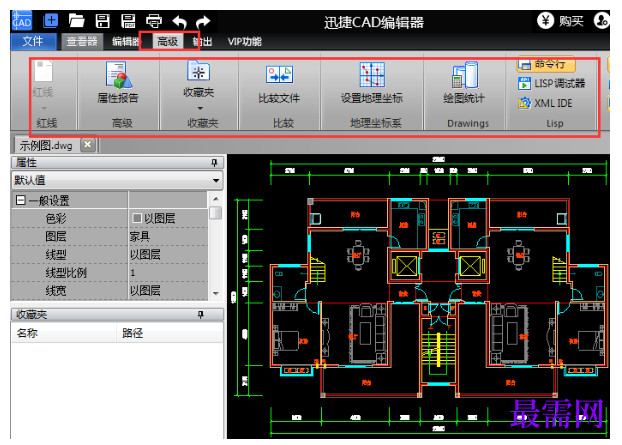This screenshot has height=445, width=622.
Task: Open the 文件 menu
Action: pyautogui.click(x=33, y=41)
